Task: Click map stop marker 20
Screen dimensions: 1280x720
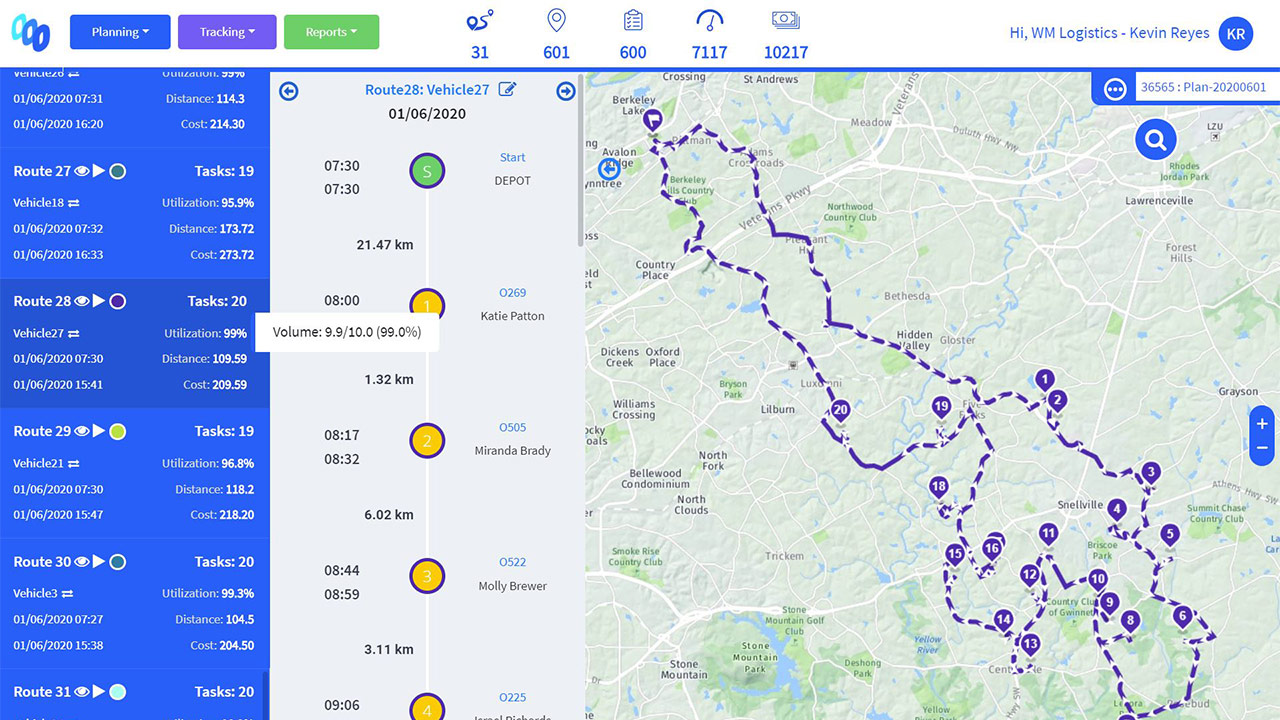Action: pyautogui.click(x=840, y=412)
